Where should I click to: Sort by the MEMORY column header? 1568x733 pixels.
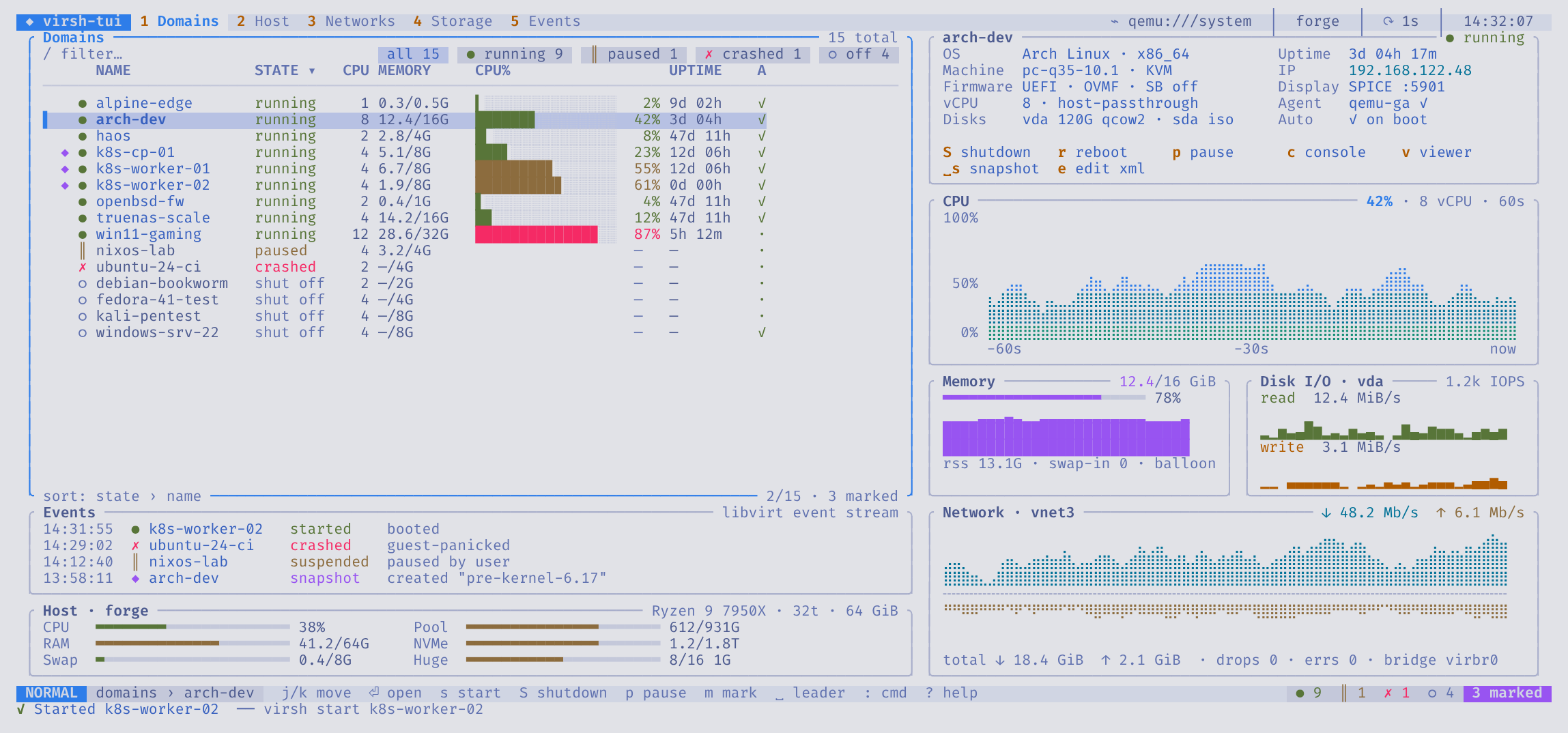point(404,70)
